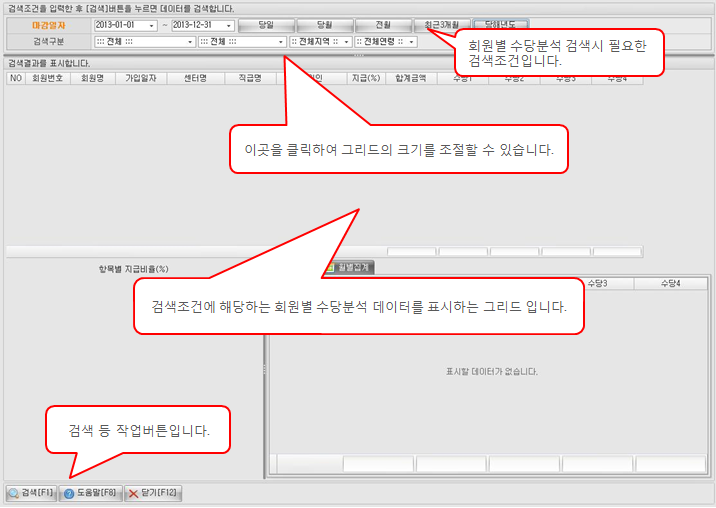716x508 pixels.
Task: Click the 합계금액 column header
Action: pyautogui.click(x=411, y=79)
